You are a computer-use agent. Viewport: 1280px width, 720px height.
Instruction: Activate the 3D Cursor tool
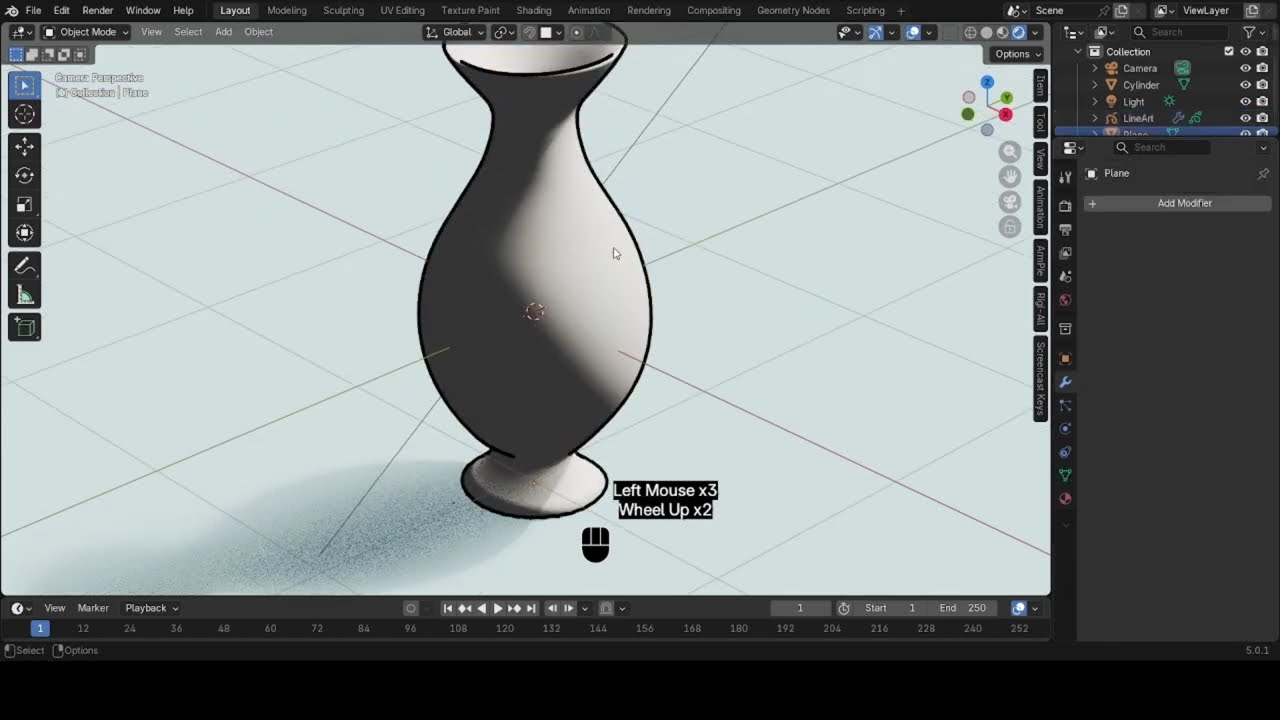pyautogui.click(x=25, y=115)
